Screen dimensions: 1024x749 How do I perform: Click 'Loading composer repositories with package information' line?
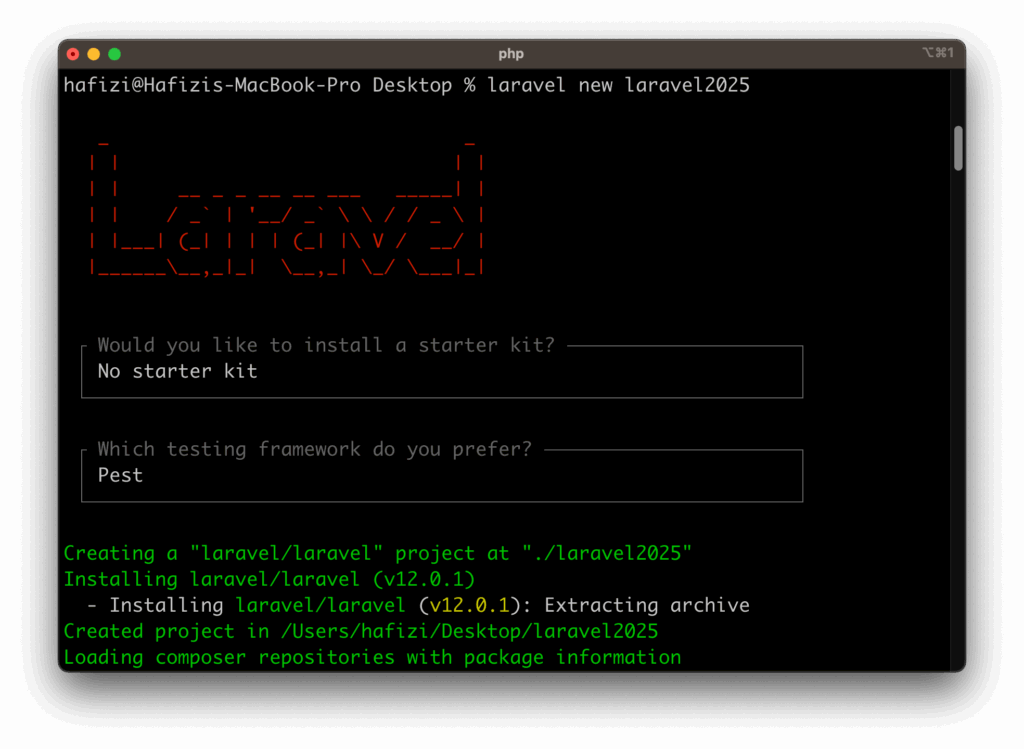[372, 658]
